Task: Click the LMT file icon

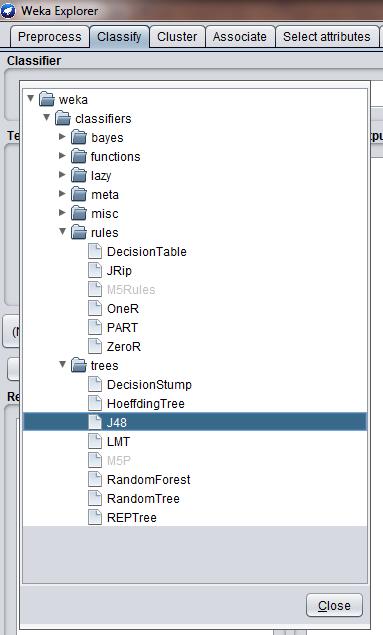Action: [x=95, y=441]
